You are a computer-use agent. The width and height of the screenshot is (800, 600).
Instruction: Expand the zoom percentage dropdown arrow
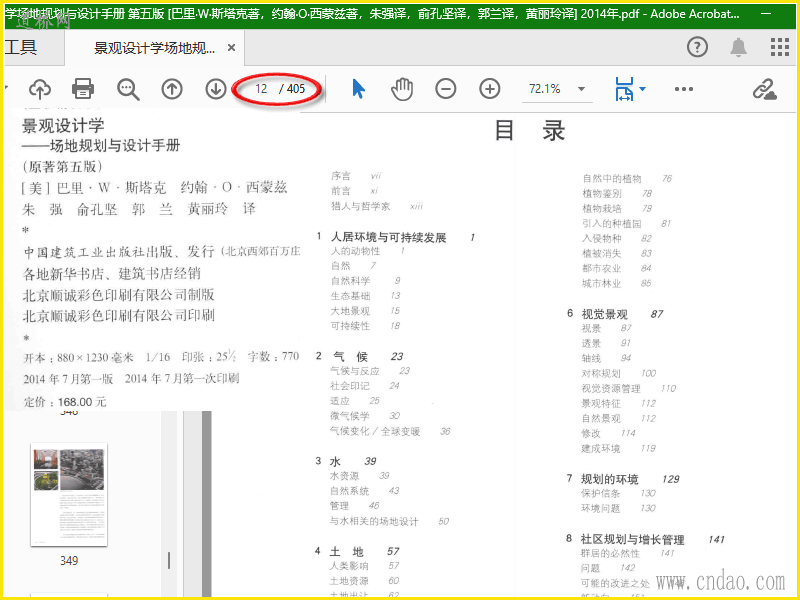581,89
